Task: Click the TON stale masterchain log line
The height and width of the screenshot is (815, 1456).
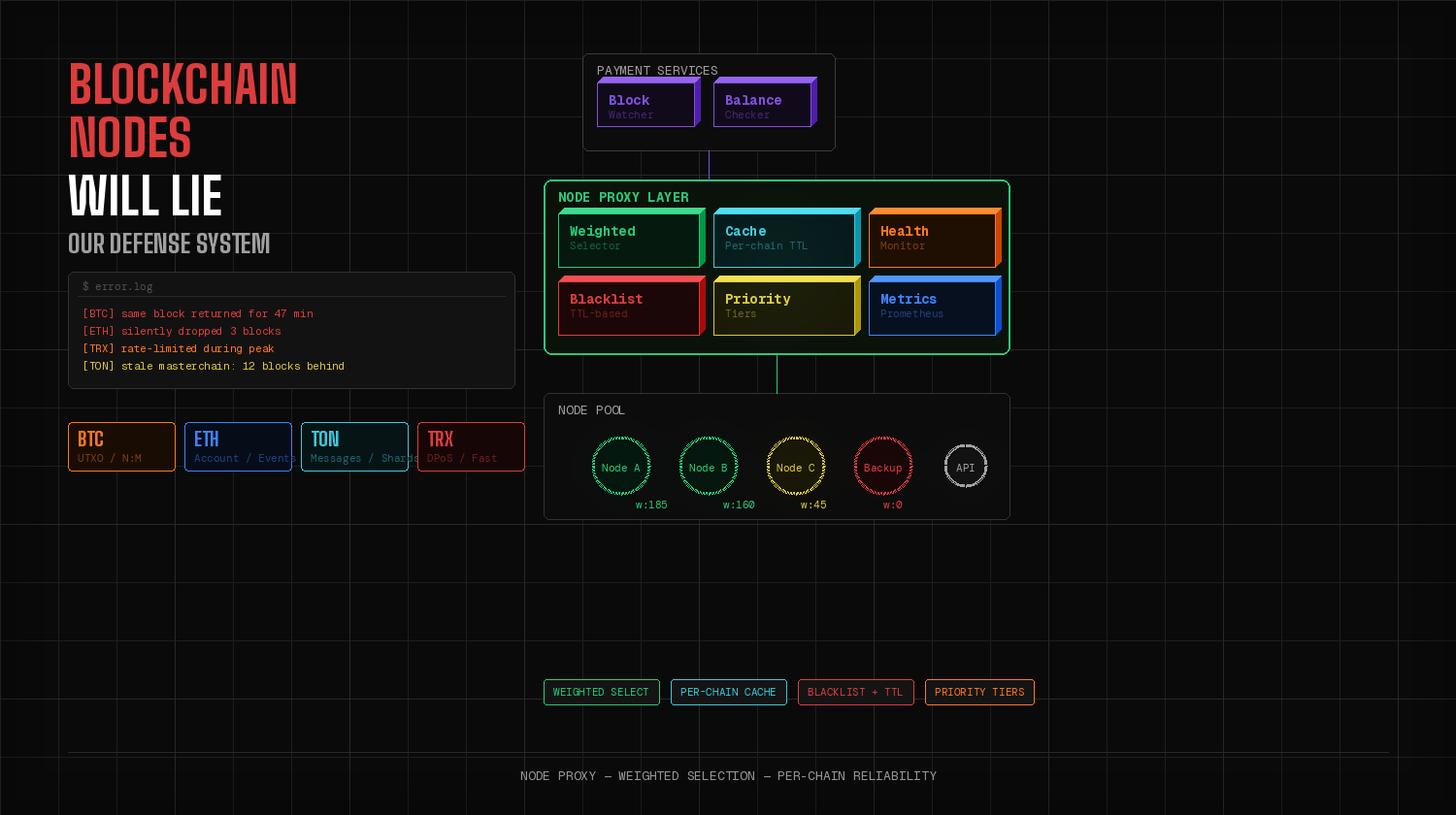Action: [x=214, y=366]
